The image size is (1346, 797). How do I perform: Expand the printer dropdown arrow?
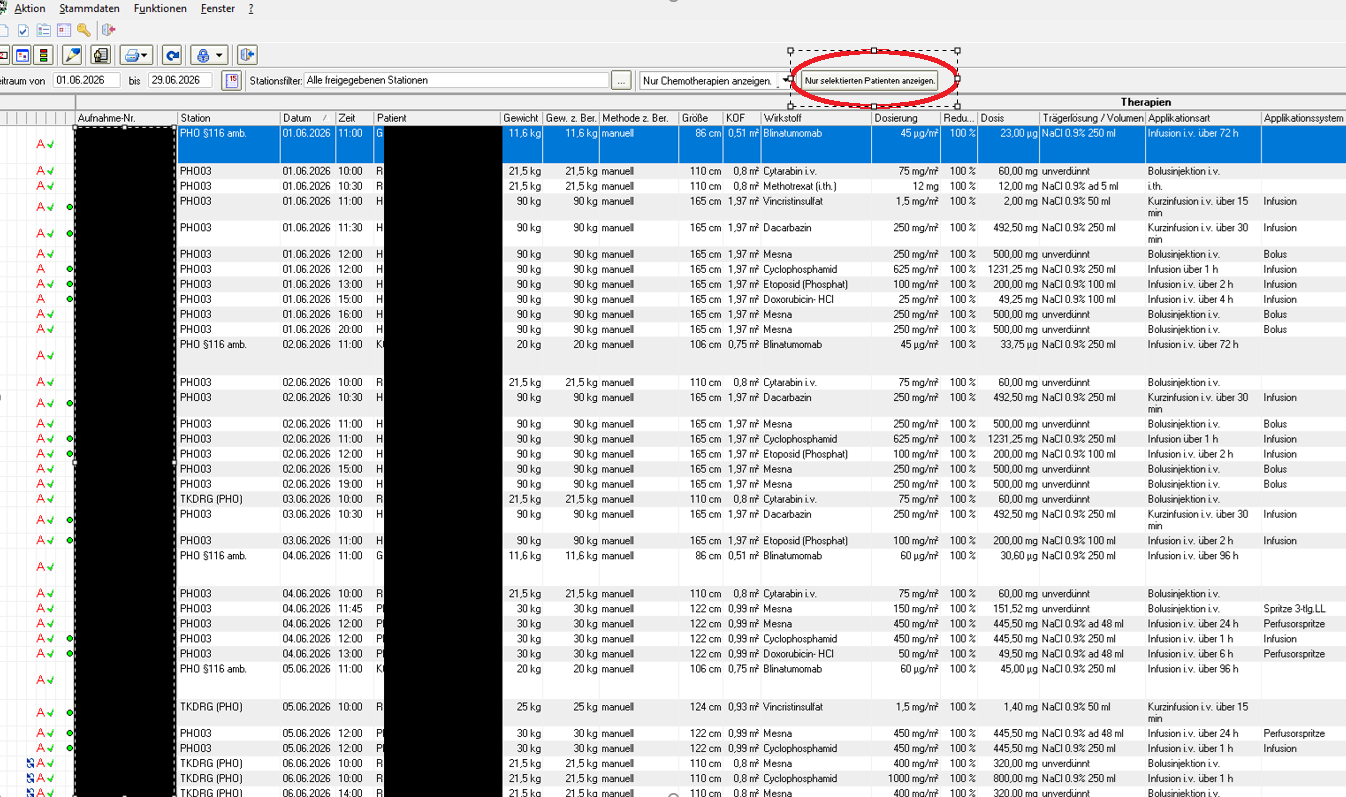[x=146, y=56]
